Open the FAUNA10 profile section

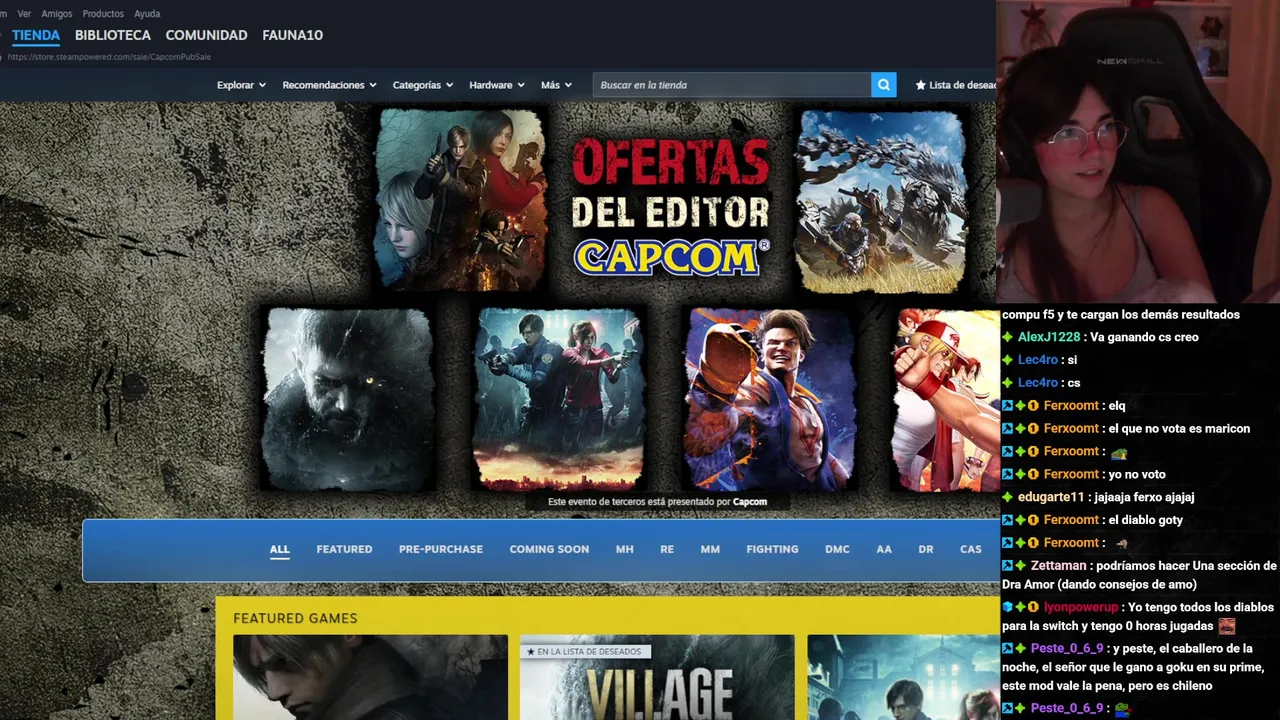click(292, 35)
